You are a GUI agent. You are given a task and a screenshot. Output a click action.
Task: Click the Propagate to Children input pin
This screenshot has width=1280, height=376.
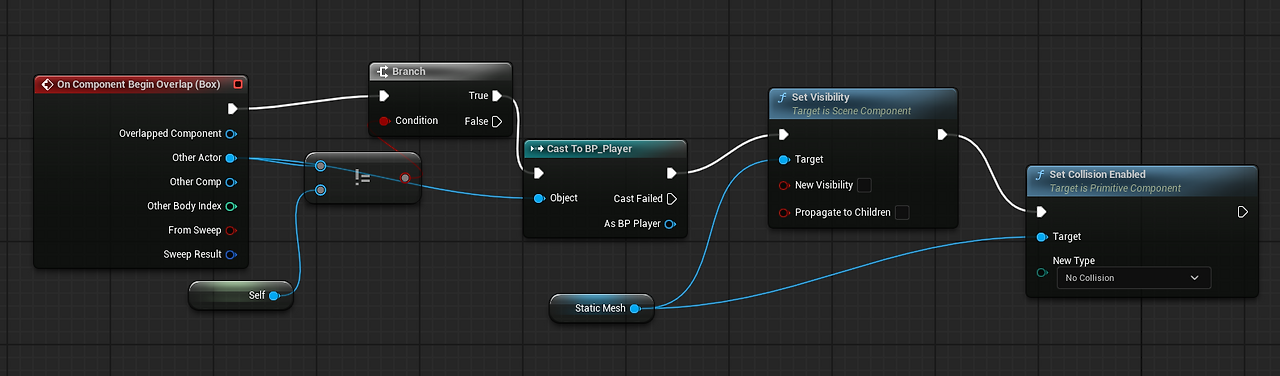[784, 212]
